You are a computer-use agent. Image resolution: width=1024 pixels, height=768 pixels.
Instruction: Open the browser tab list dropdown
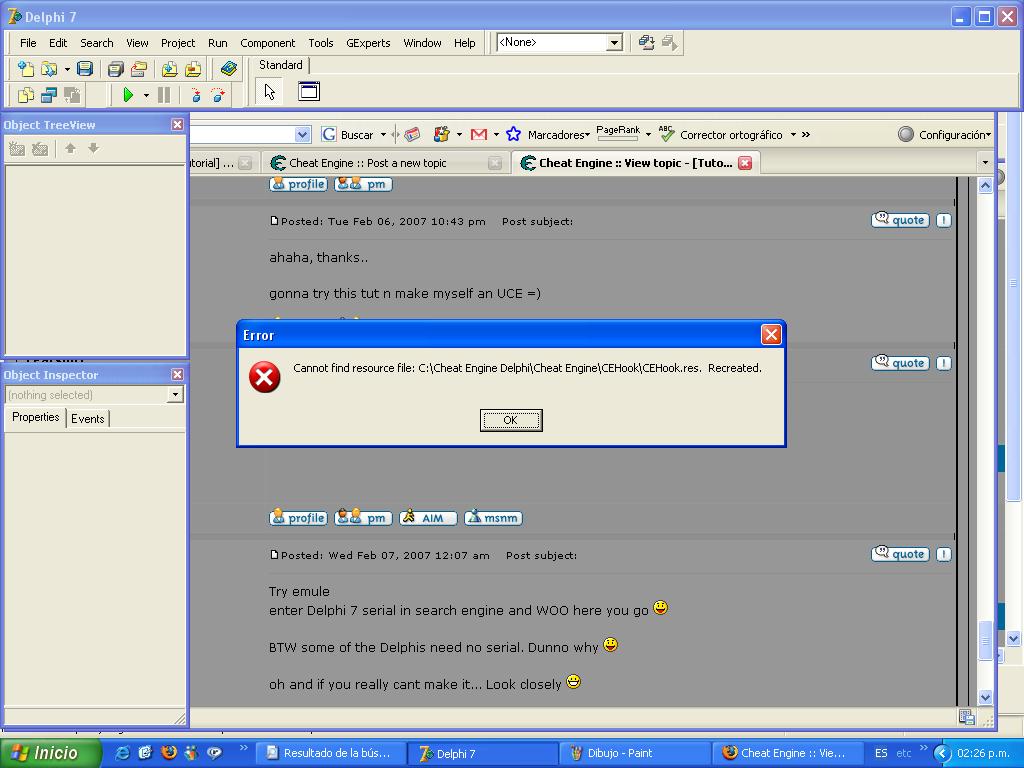(x=985, y=163)
